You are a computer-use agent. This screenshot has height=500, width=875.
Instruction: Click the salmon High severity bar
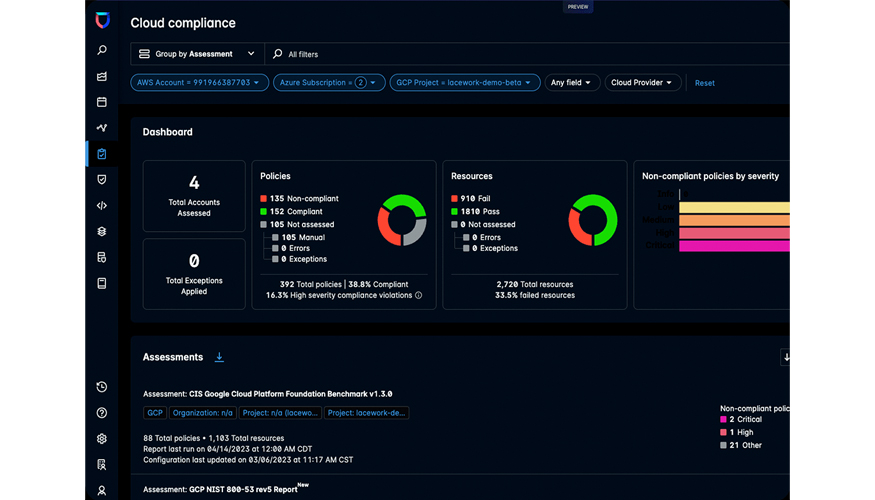tap(734, 233)
